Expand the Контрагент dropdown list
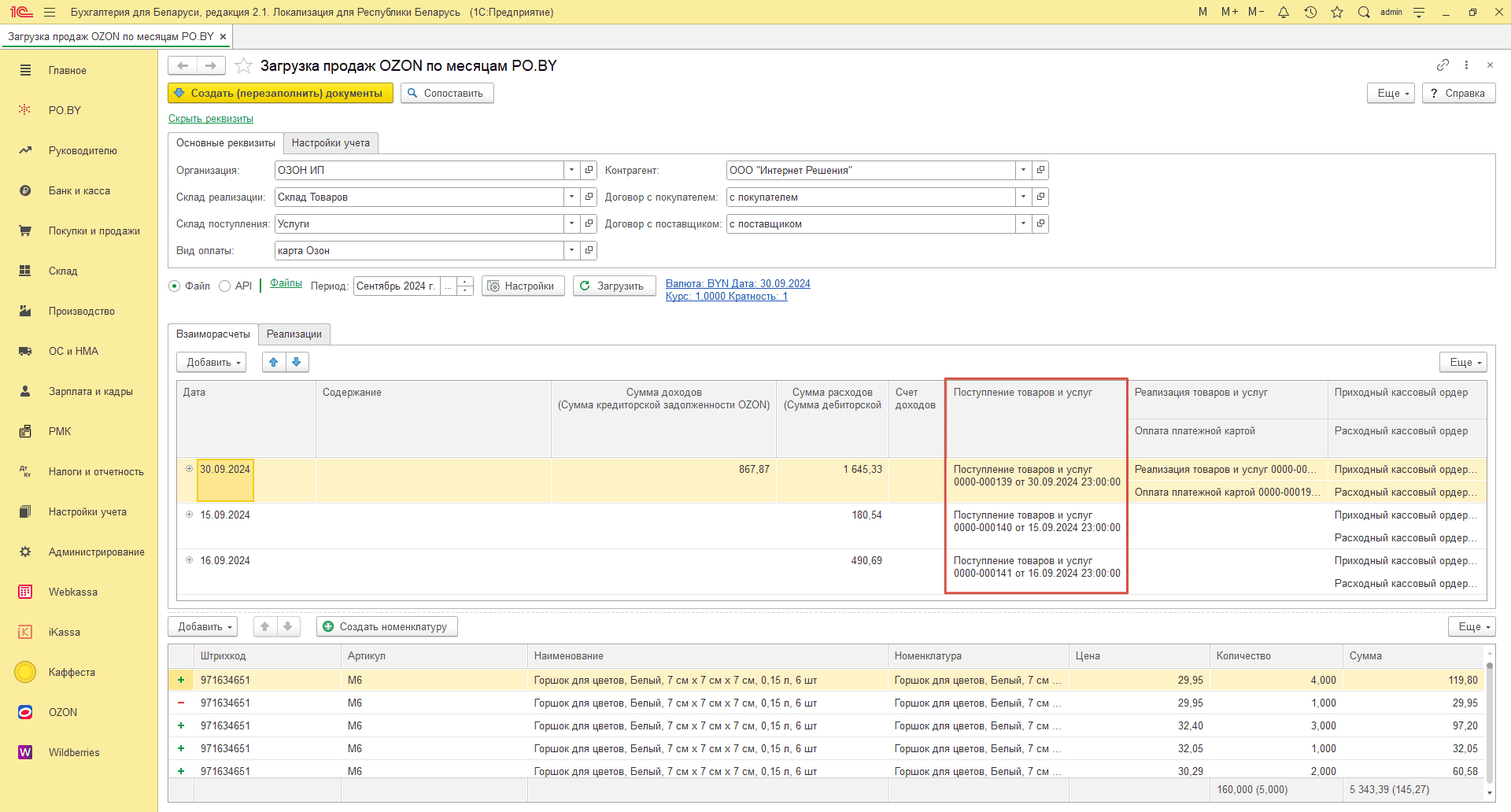1511x812 pixels. 1023,170
